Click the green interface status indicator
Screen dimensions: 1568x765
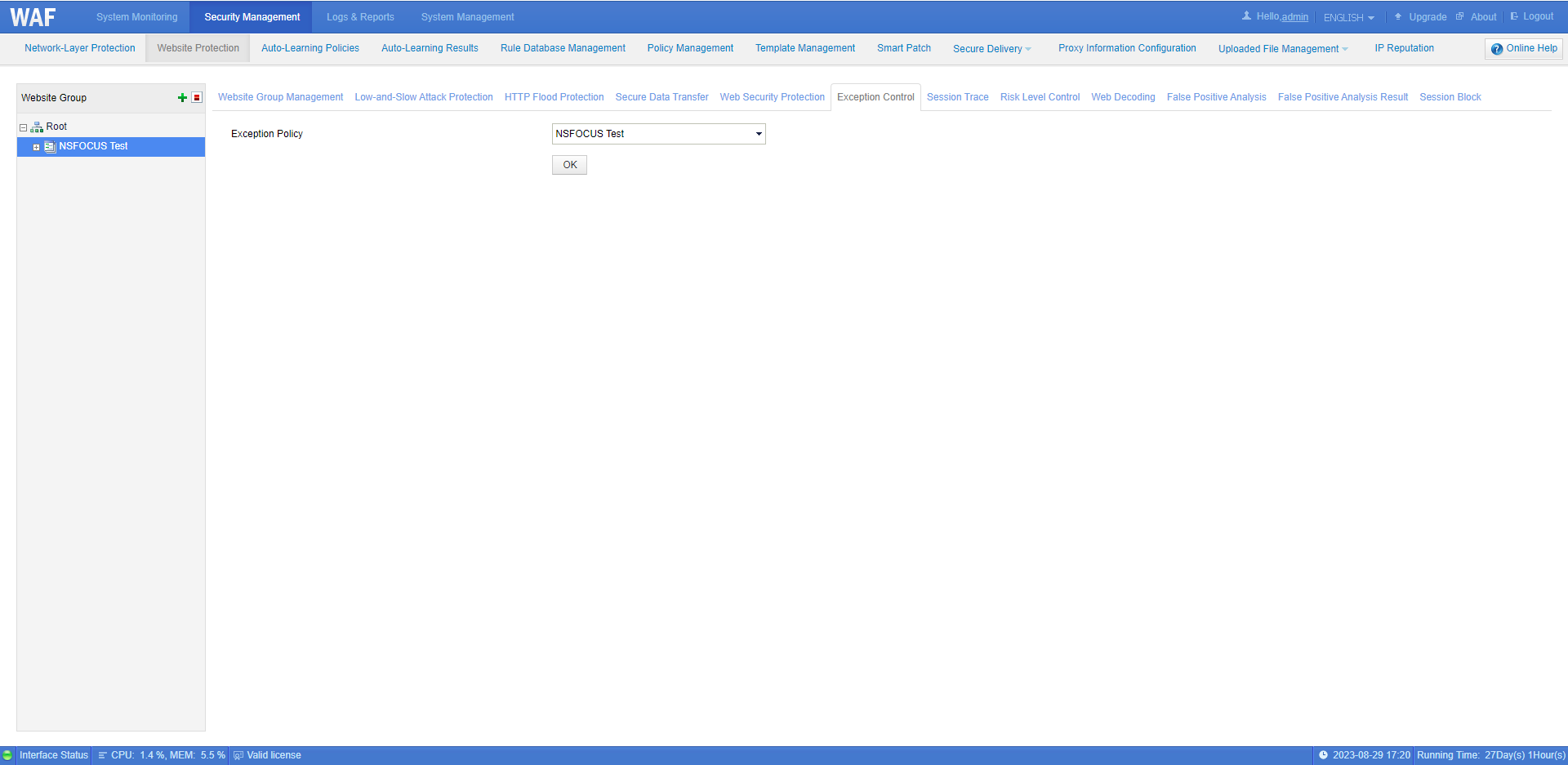[x=7, y=755]
